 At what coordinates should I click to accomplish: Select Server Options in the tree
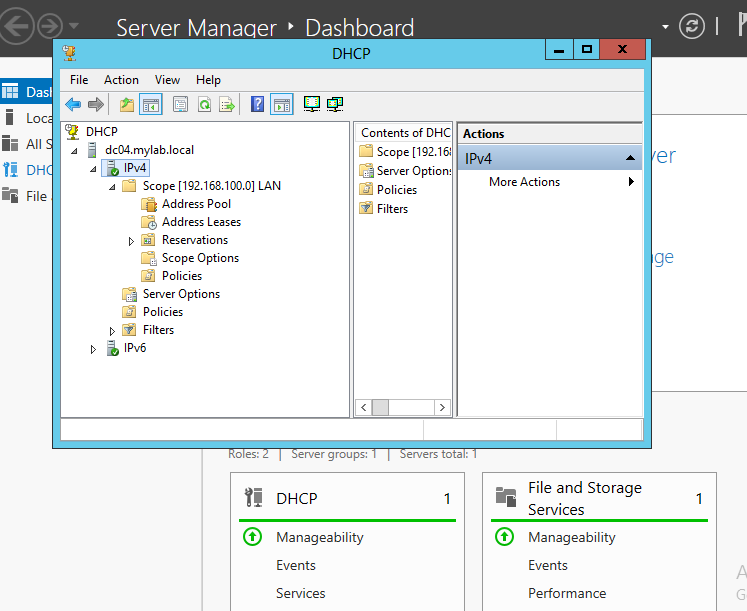[x=182, y=294]
